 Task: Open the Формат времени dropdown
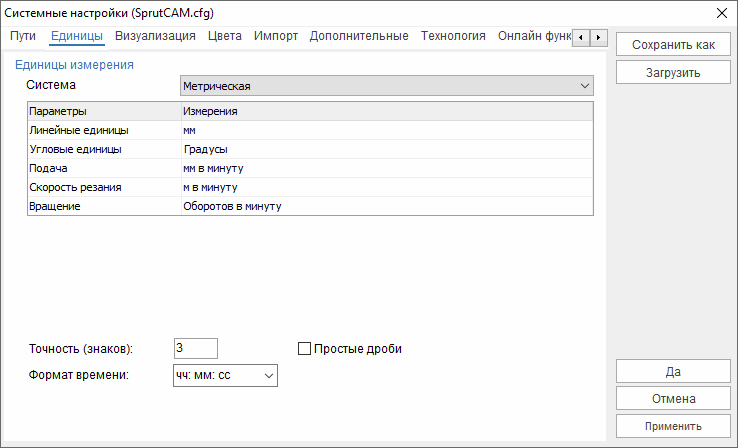coord(225,376)
